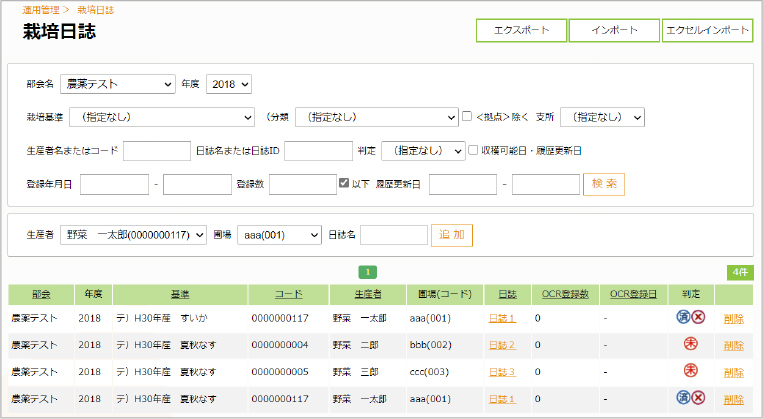Sort the table by 部会 column header
Screen dimensions: 763x419
pyautogui.click(x=41, y=294)
